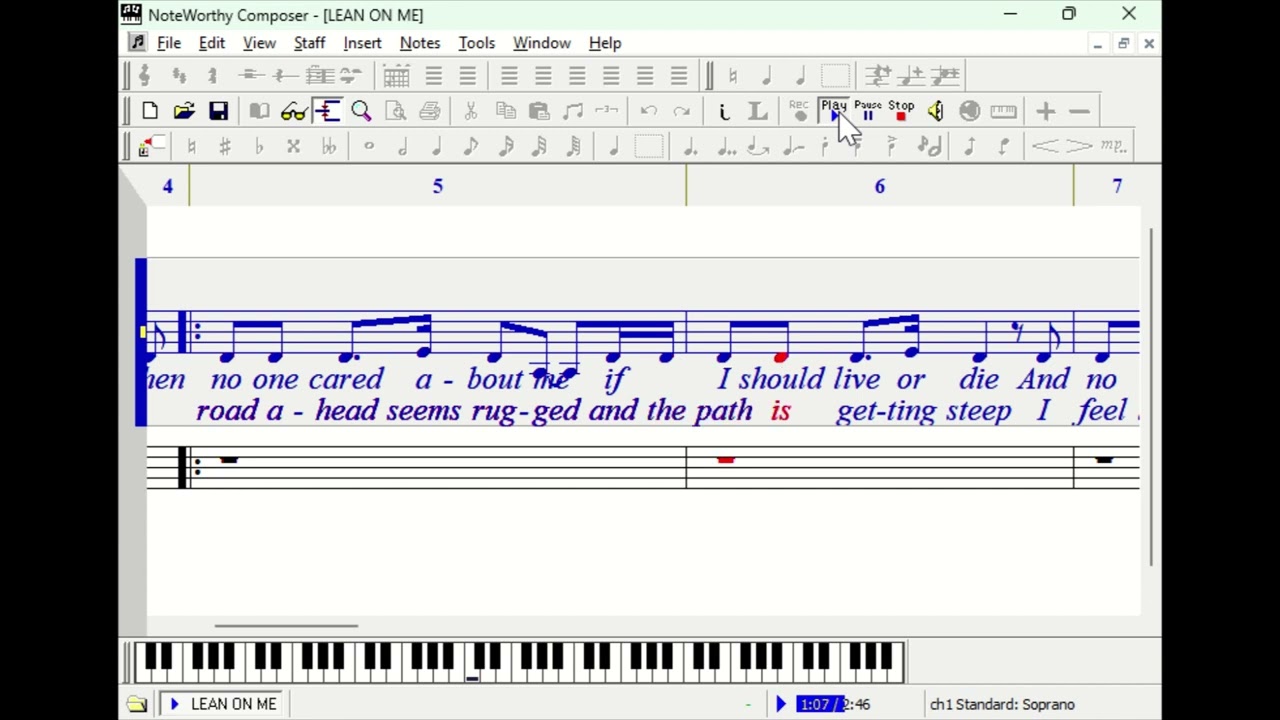Image resolution: width=1280 pixels, height=720 pixels.
Task: Click the folder icon in status bar
Action: [137, 704]
